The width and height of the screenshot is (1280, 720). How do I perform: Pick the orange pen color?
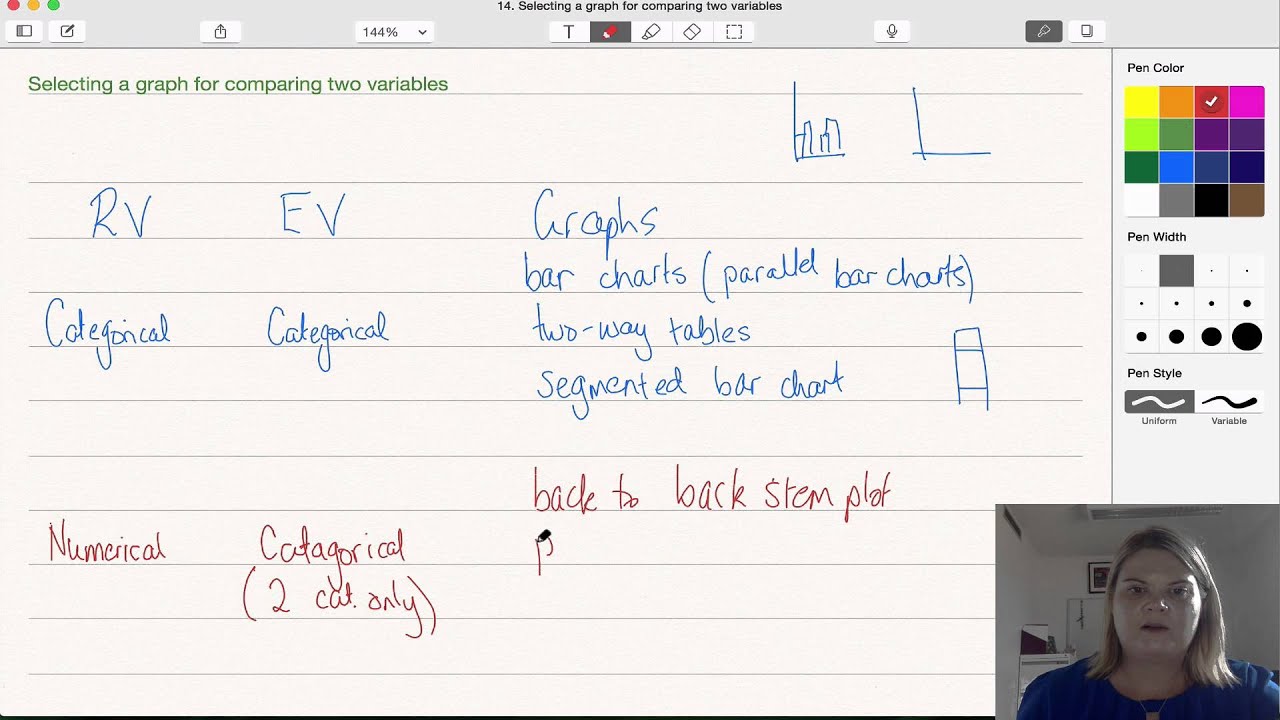1176,102
